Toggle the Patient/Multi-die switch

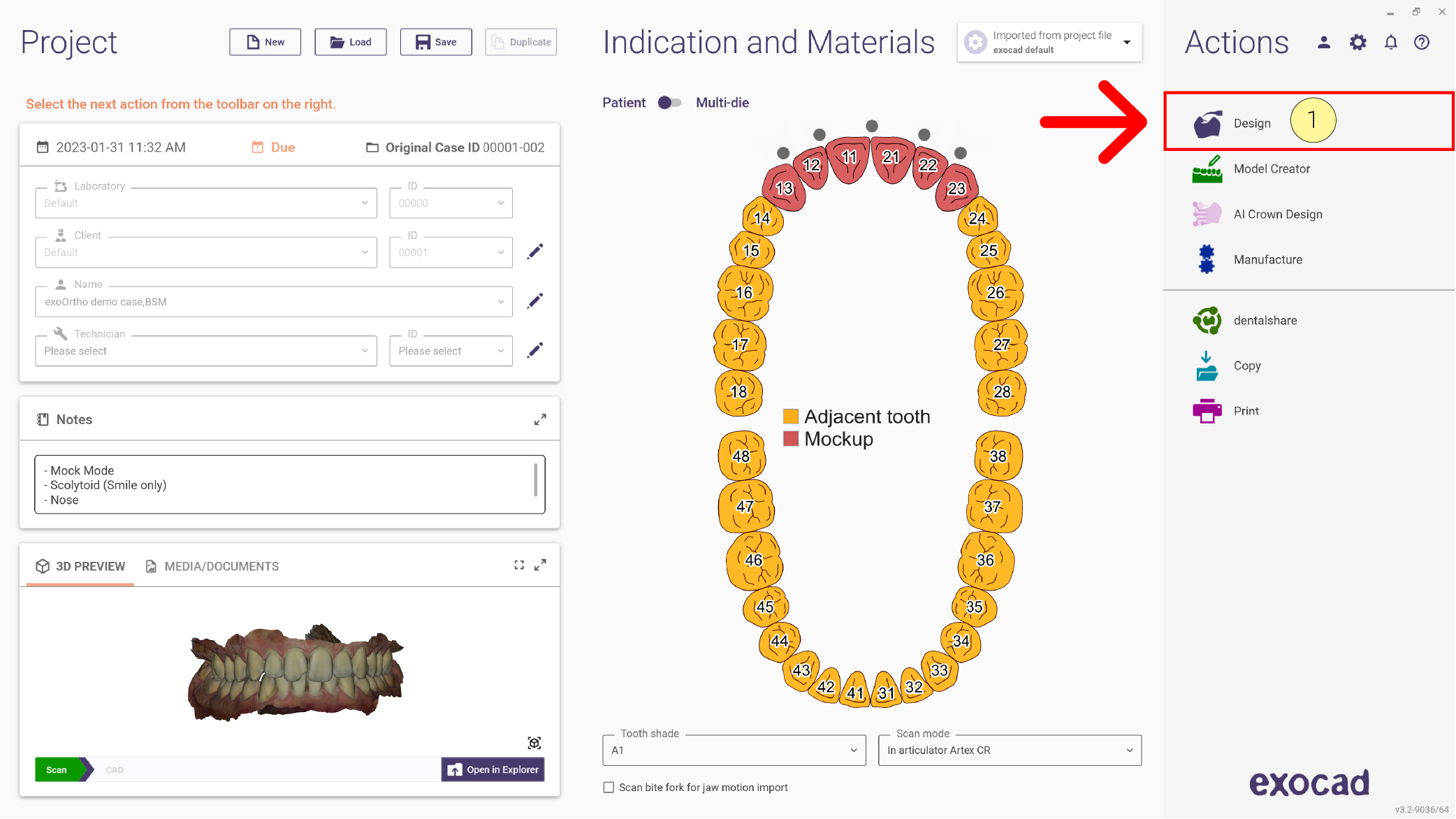pyautogui.click(x=670, y=103)
